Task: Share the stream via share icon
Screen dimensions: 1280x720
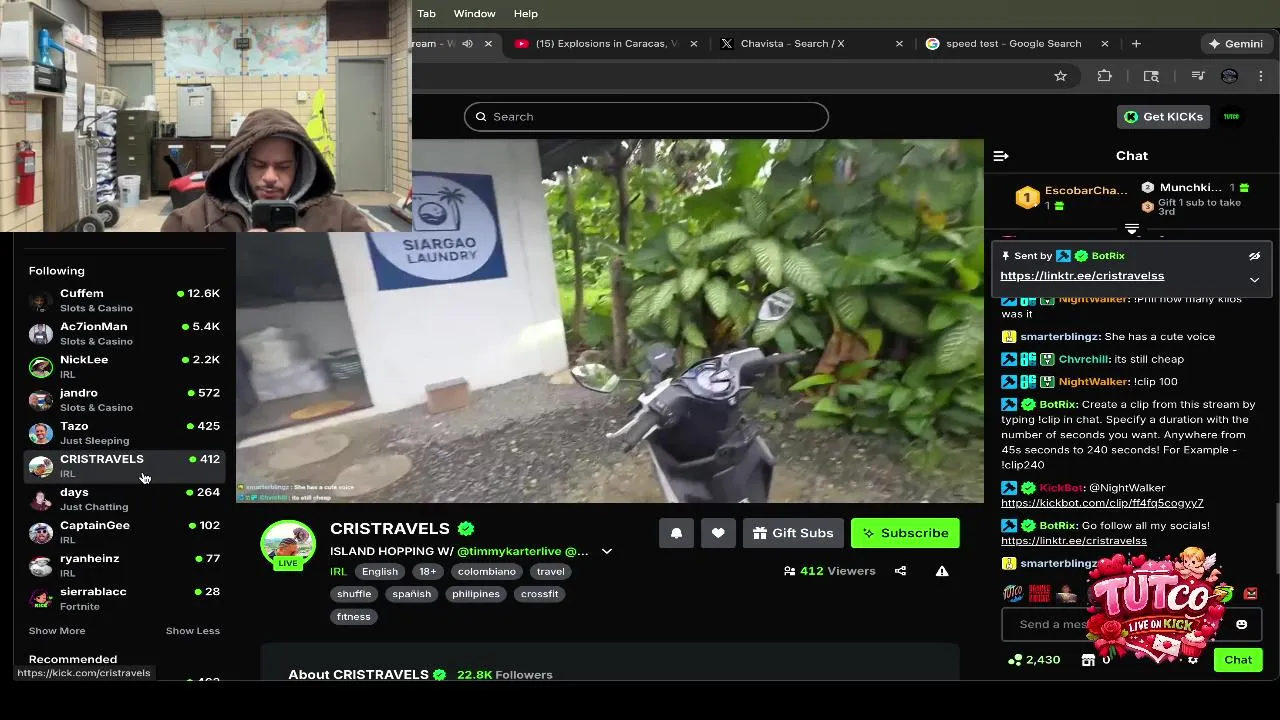Action: (x=900, y=571)
